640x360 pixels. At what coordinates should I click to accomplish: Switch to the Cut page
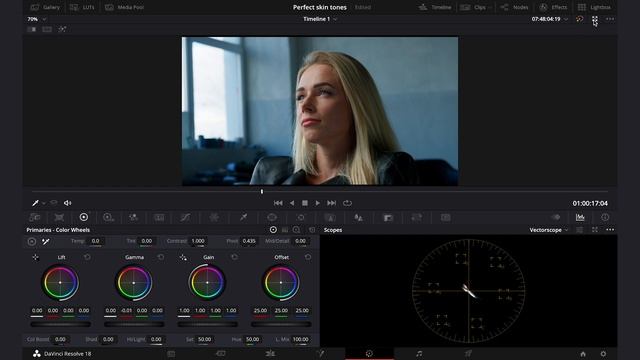221,354
